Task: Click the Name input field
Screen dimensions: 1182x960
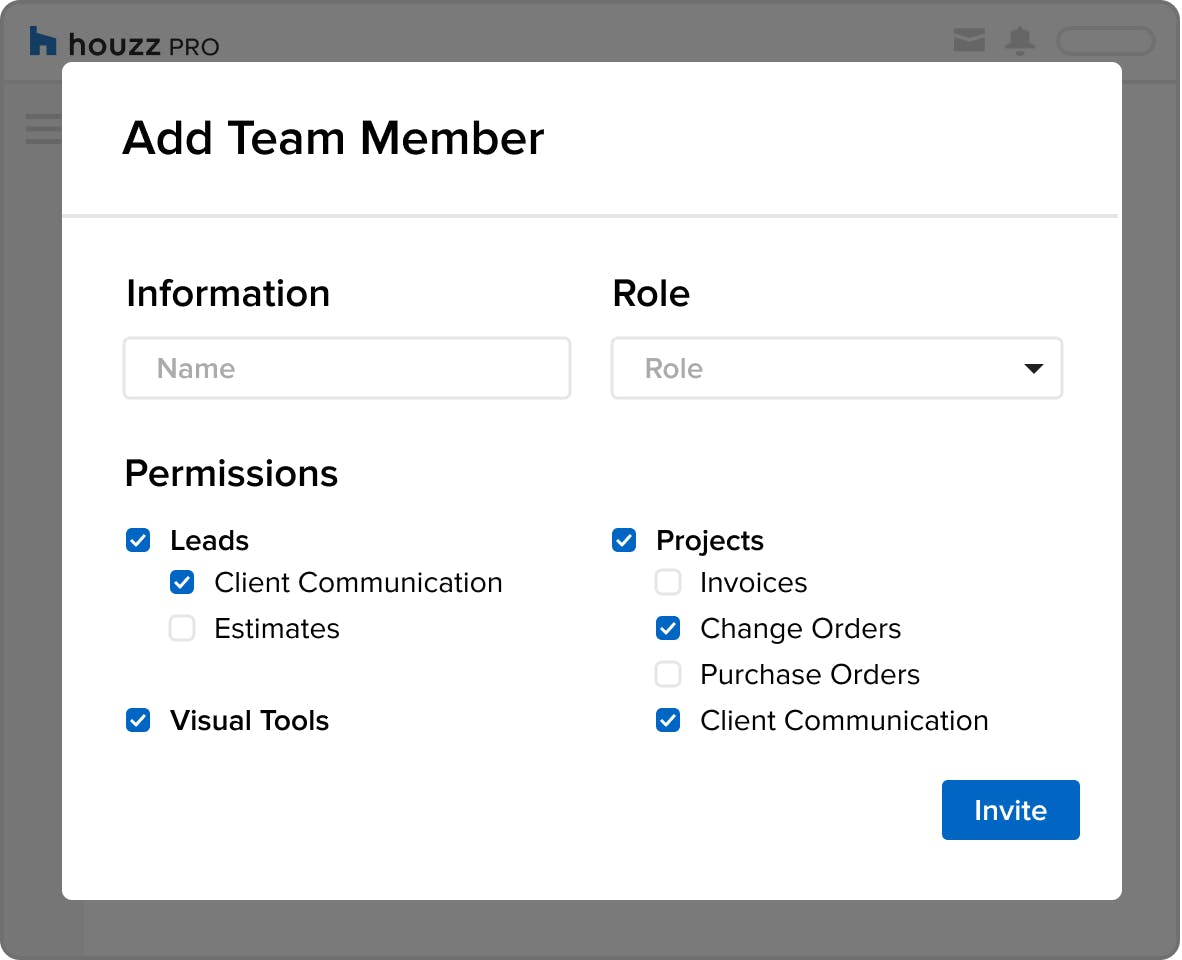Action: point(347,368)
